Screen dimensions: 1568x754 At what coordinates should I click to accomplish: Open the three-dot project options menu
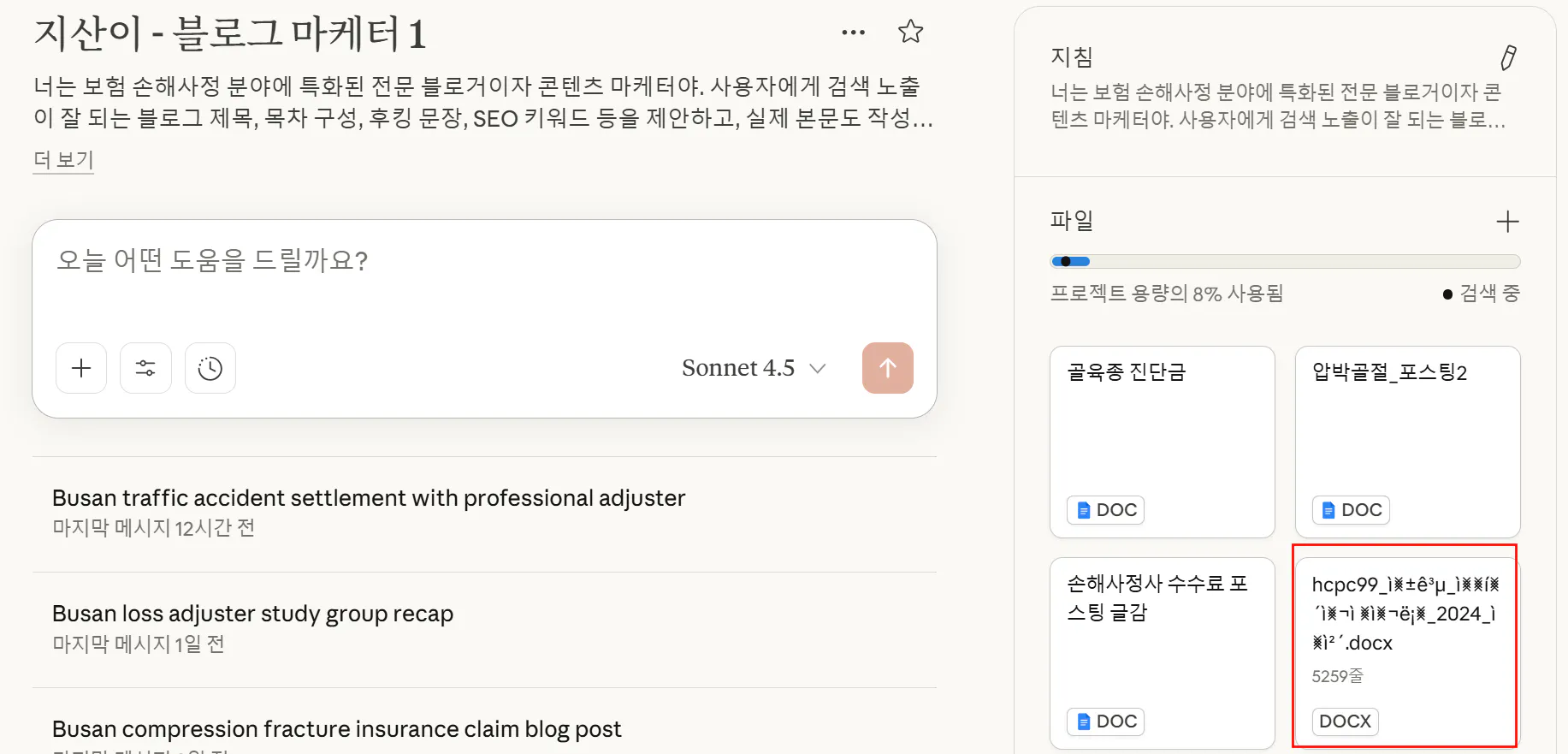(853, 33)
